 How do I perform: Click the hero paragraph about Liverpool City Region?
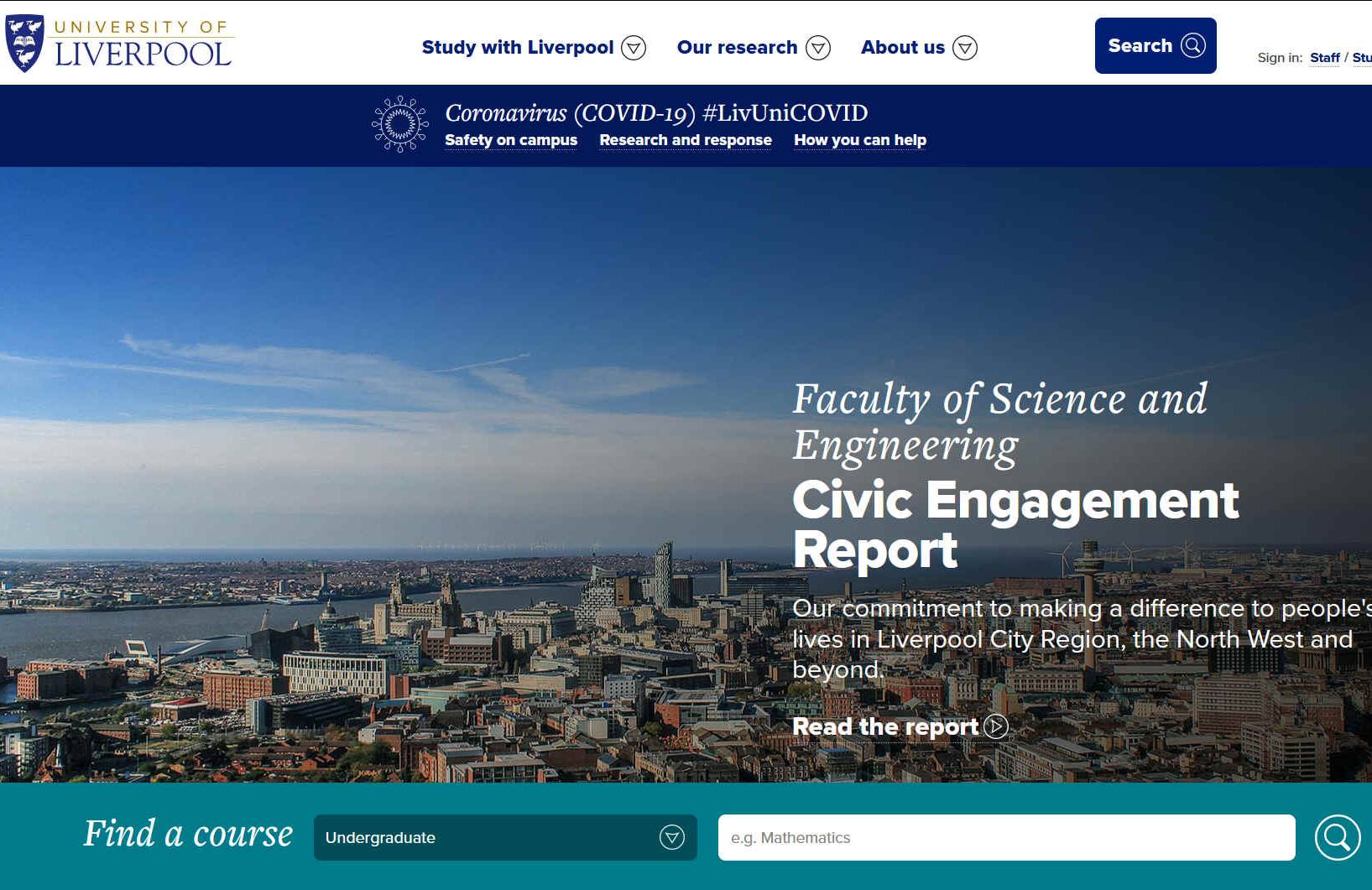click(x=1082, y=639)
